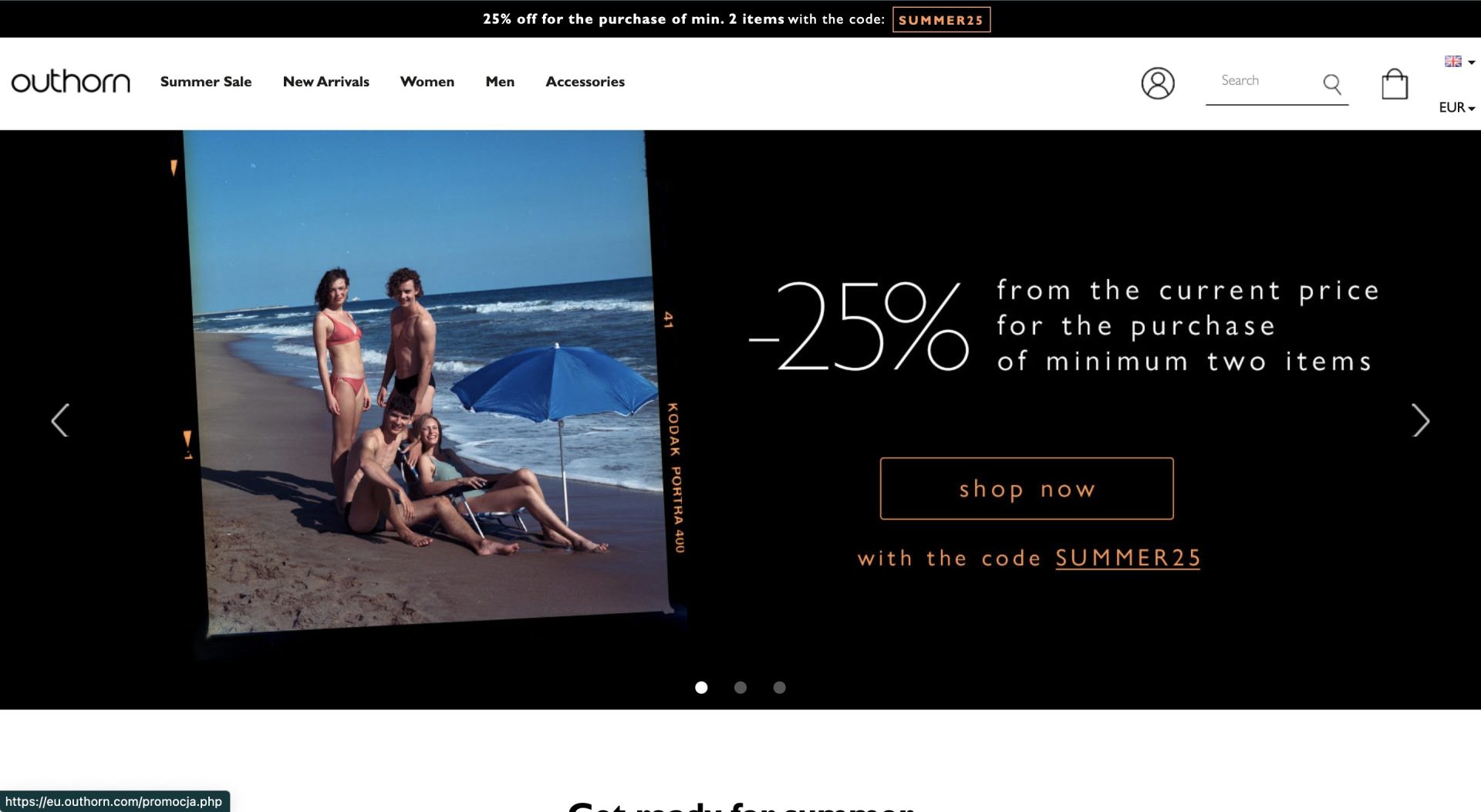Click the shop now button

[x=1027, y=489]
